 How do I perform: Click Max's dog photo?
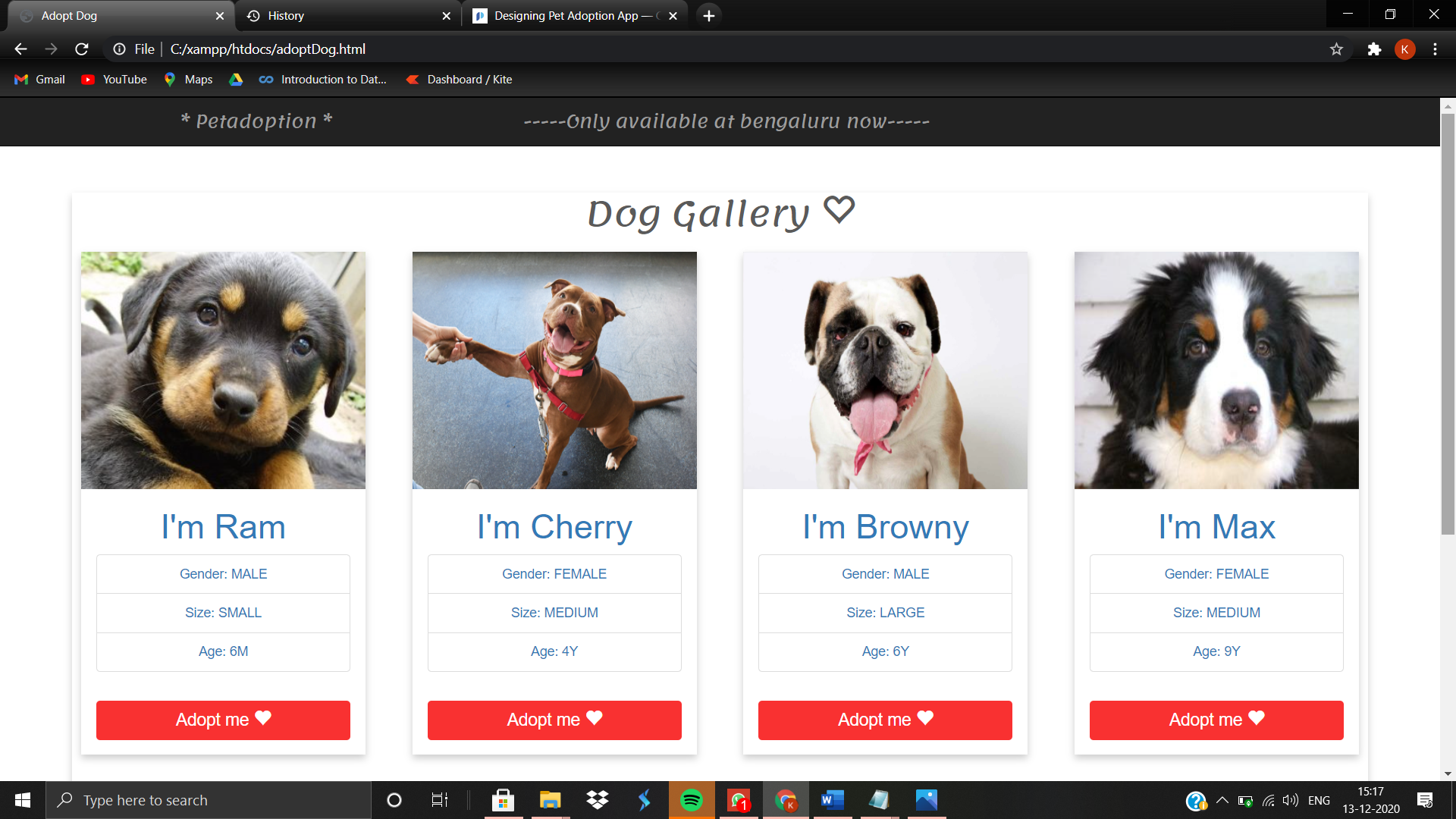(x=1216, y=370)
